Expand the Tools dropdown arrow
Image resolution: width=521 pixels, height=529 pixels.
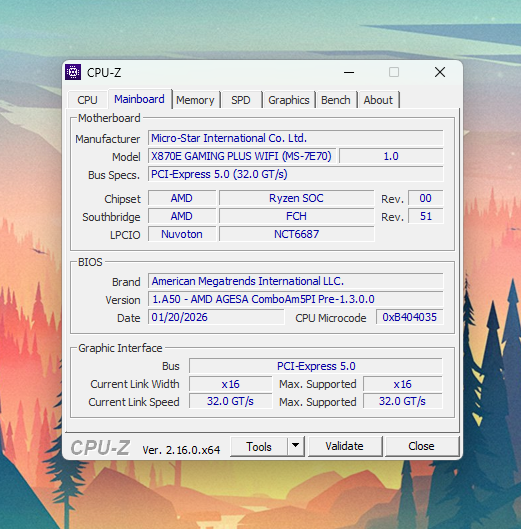click(x=296, y=446)
